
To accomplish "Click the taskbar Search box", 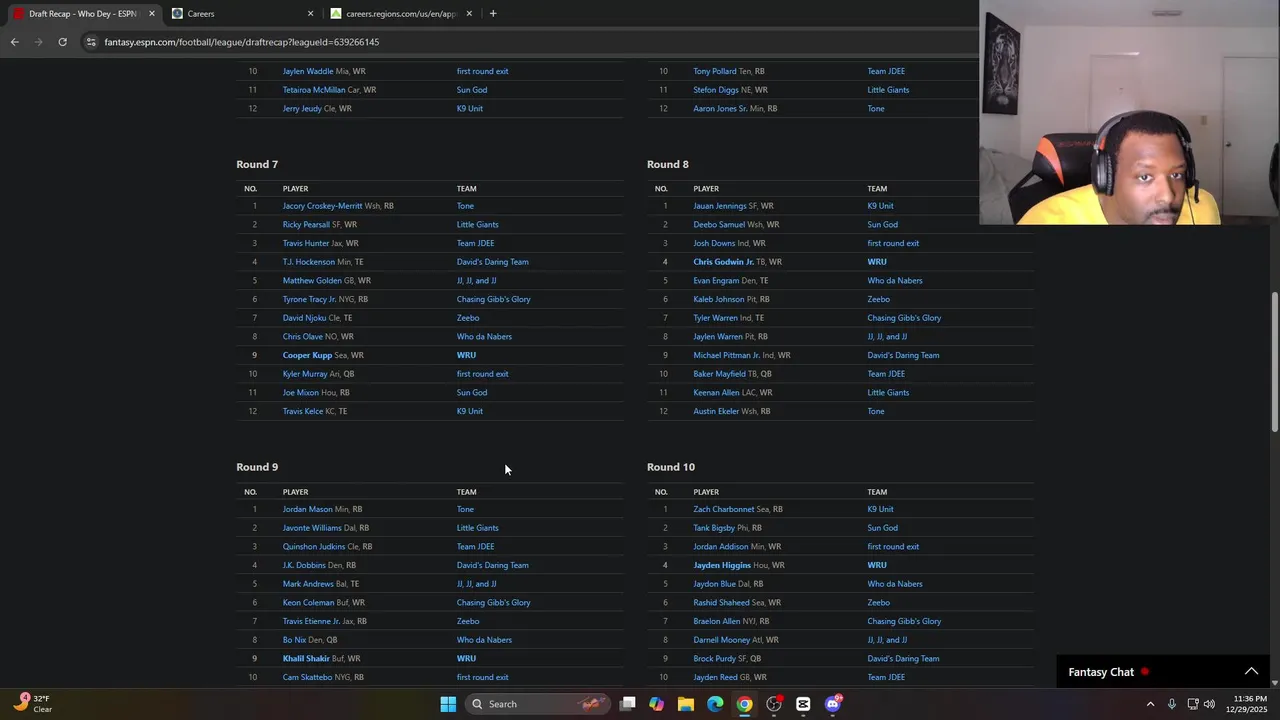I will [538, 704].
